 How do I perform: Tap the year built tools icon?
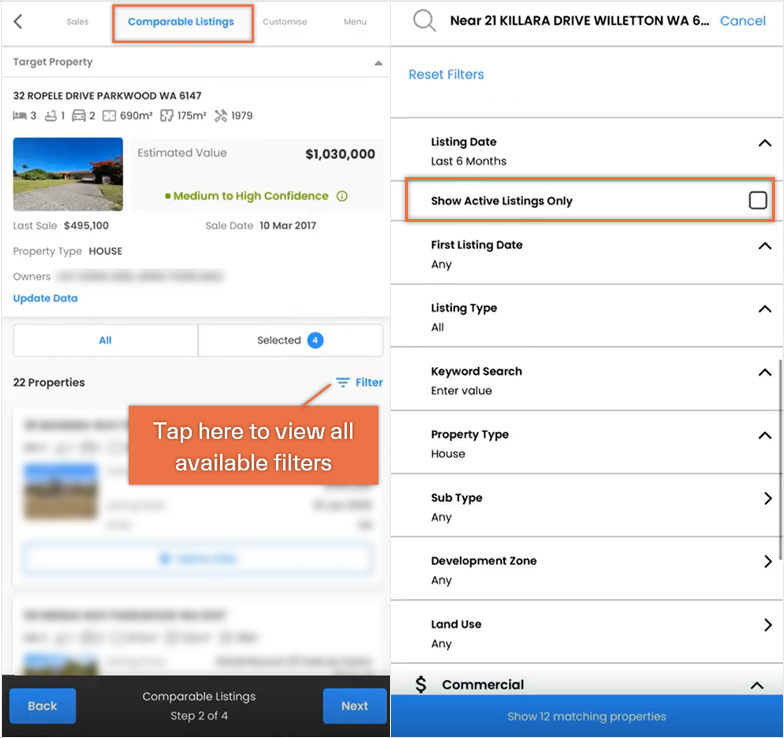coord(220,116)
